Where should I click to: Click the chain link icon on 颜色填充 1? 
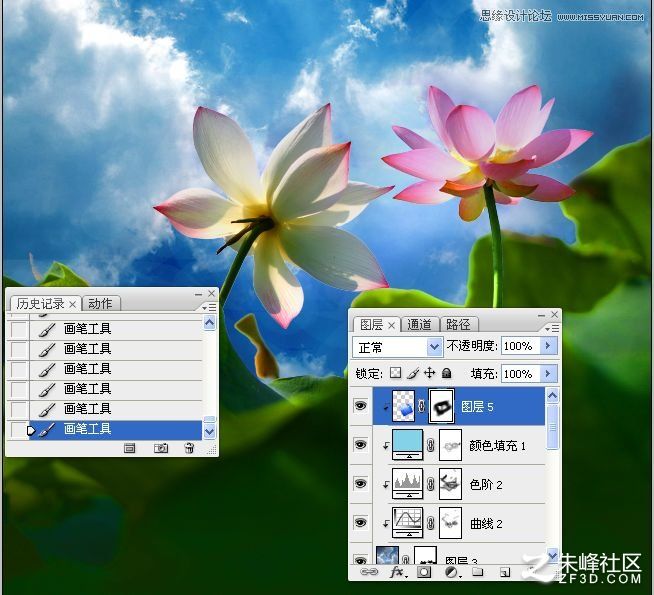click(x=431, y=445)
